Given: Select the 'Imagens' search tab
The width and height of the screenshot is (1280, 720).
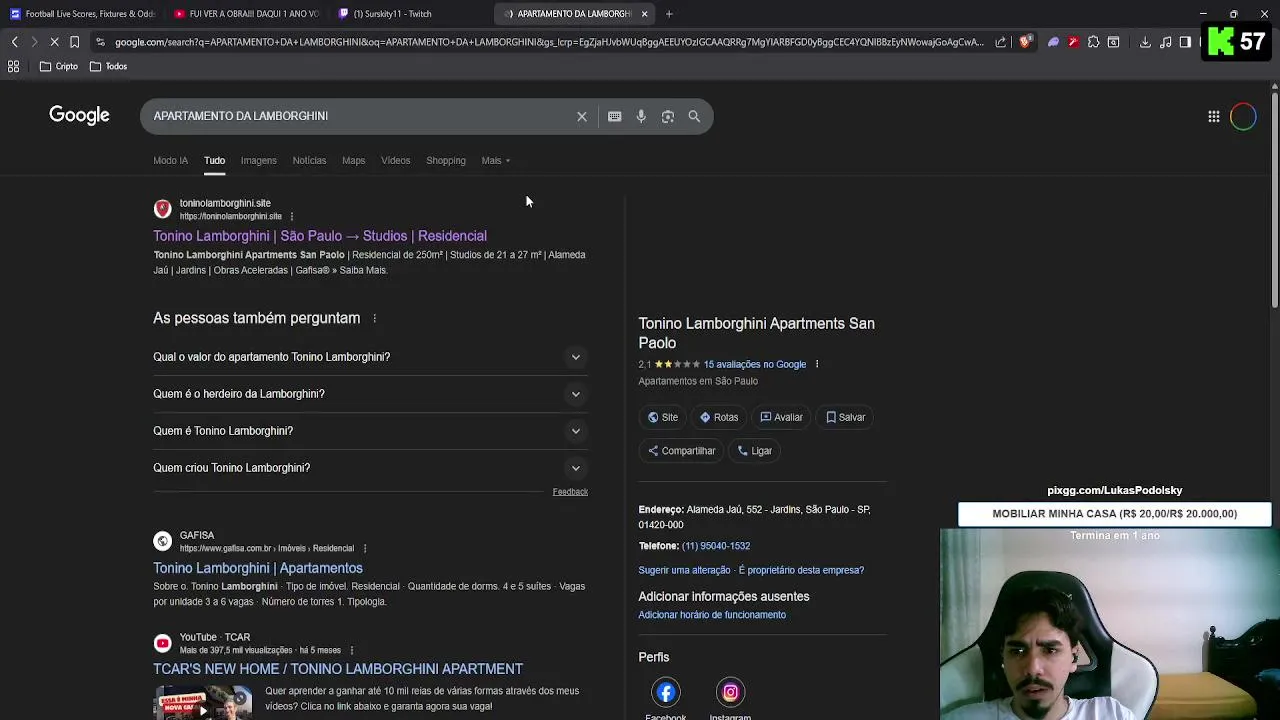Looking at the screenshot, I should pos(258,160).
